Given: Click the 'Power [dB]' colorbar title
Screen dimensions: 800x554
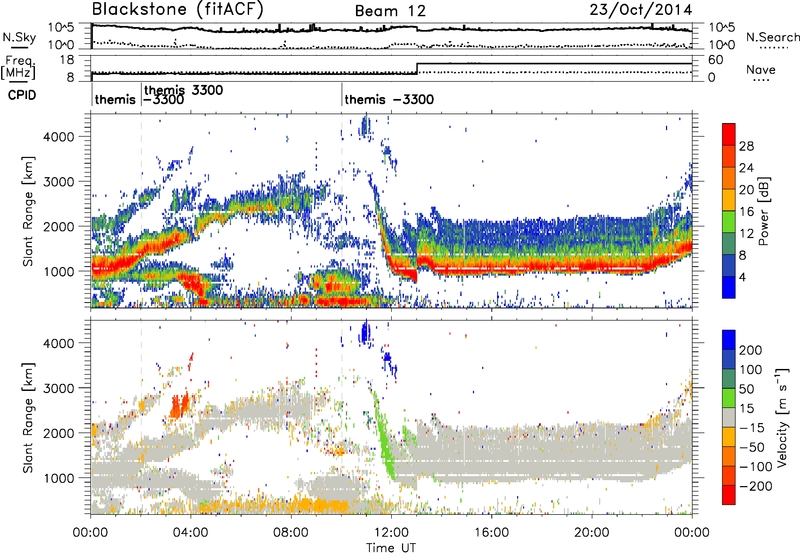Looking at the screenshot, I should 763,211.
